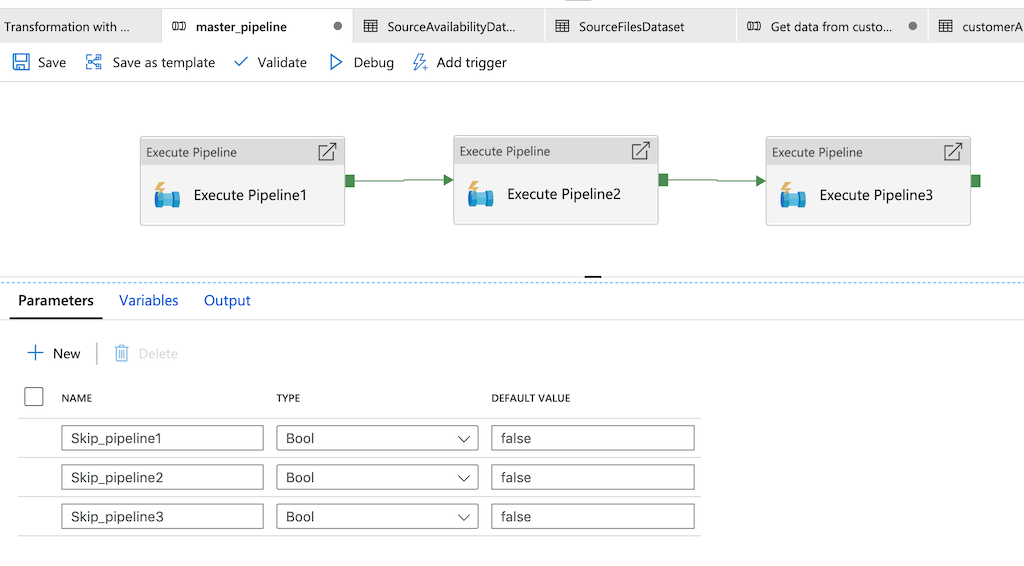Viewport: 1024px width, 566px height.
Task: Open Execute Pipeline3 external link icon
Action: (x=953, y=151)
